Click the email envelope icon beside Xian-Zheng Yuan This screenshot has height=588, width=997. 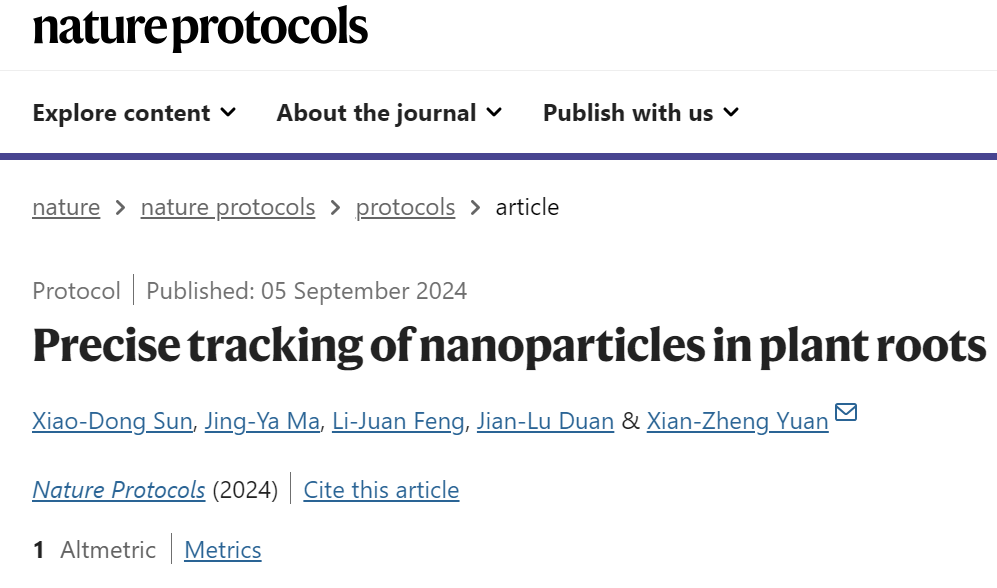846,412
